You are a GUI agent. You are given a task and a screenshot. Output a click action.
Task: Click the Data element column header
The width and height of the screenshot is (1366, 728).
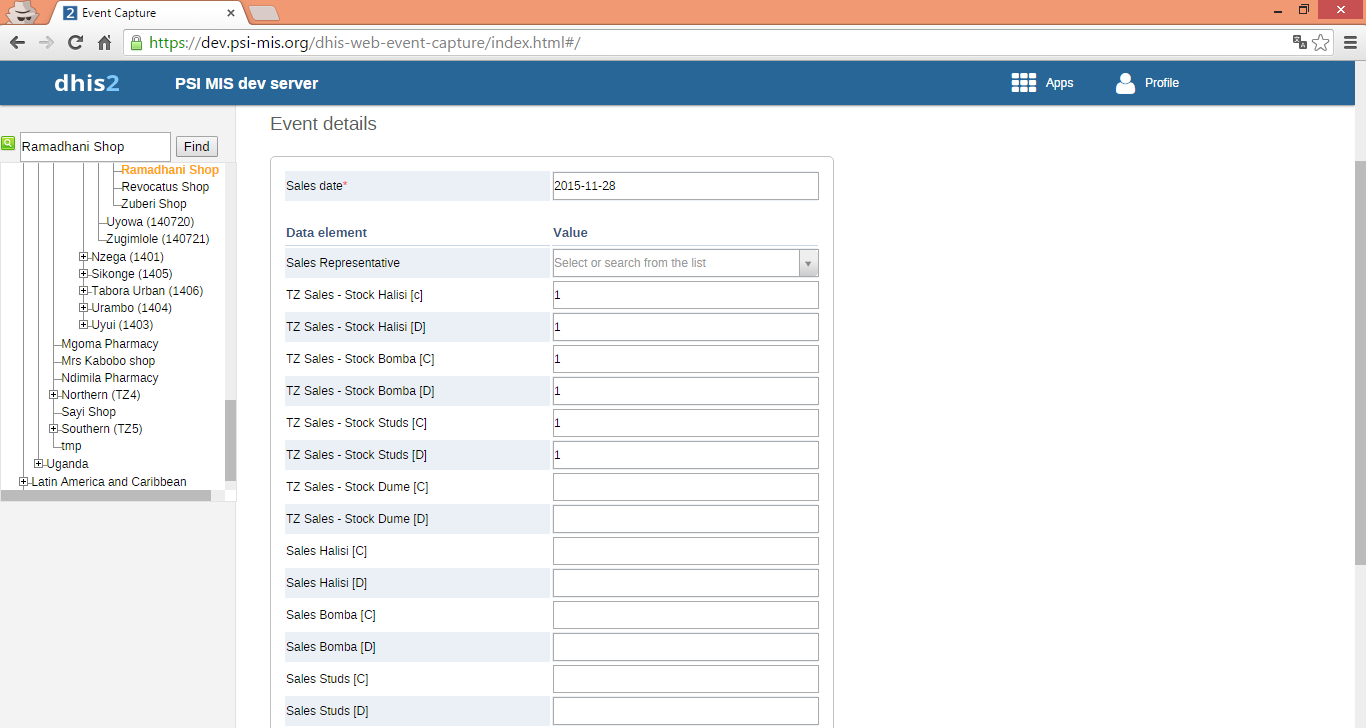(326, 232)
